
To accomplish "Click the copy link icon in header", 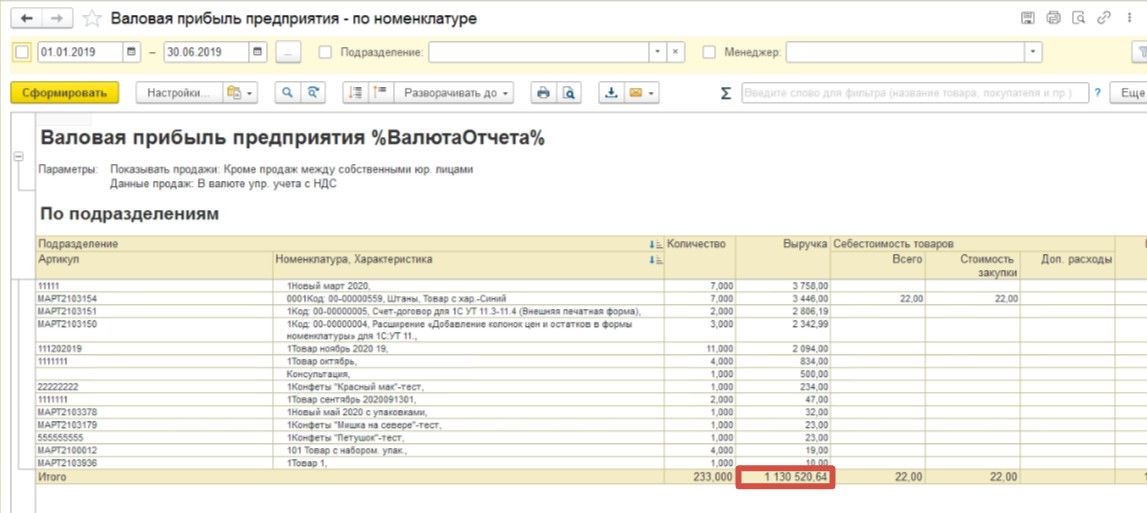I will coord(1104,18).
